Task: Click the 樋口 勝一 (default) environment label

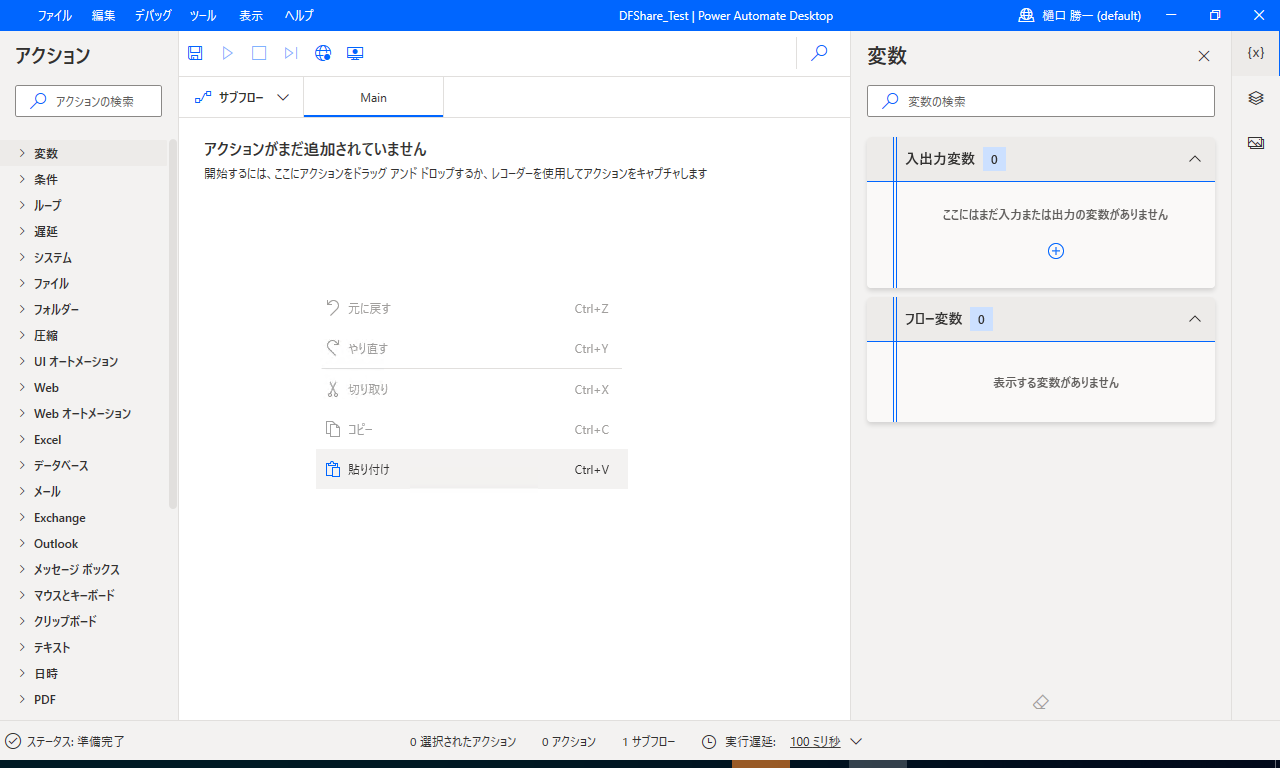Action: pos(1093,15)
